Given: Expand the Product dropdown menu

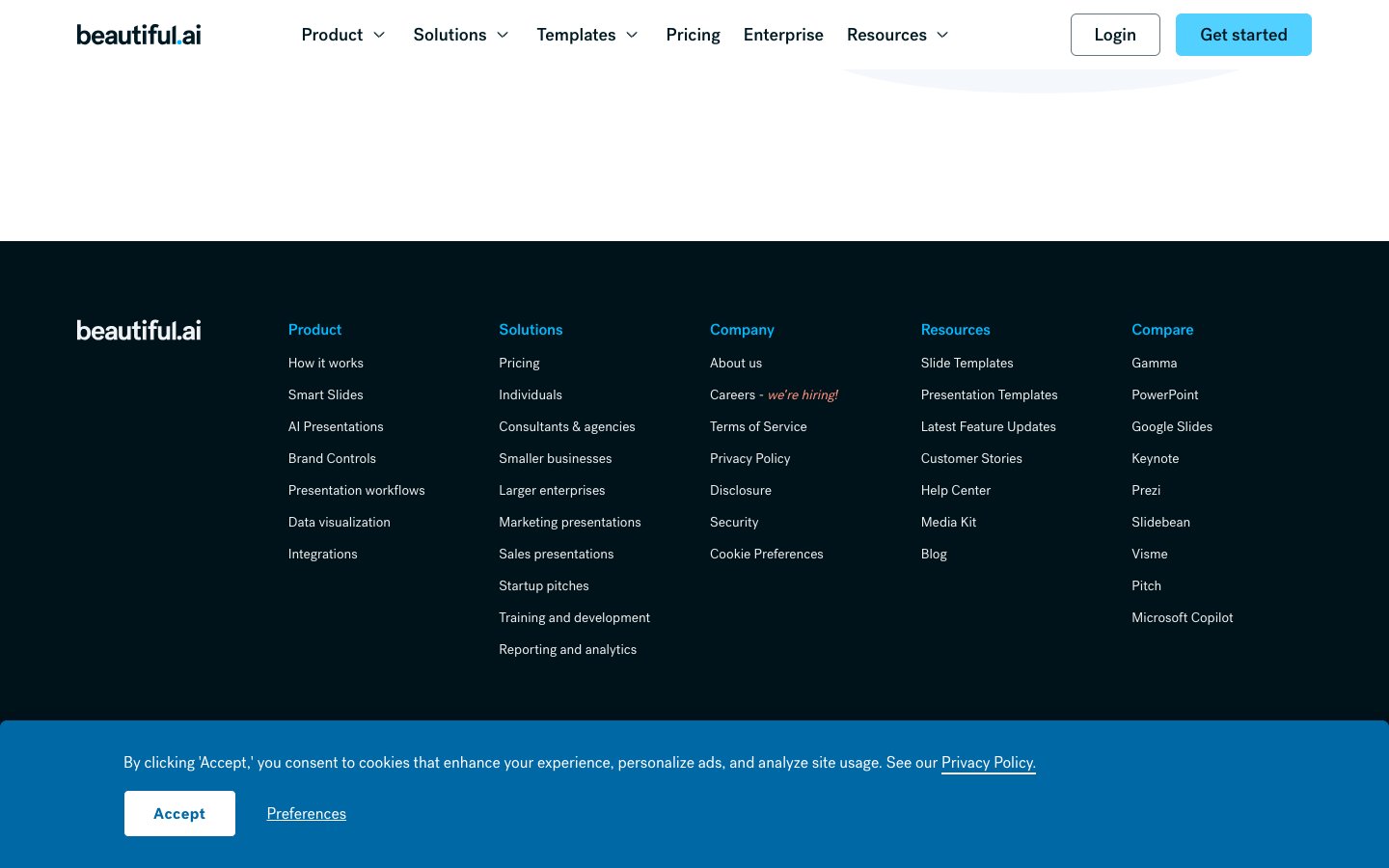Looking at the screenshot, I should [343, 35].
